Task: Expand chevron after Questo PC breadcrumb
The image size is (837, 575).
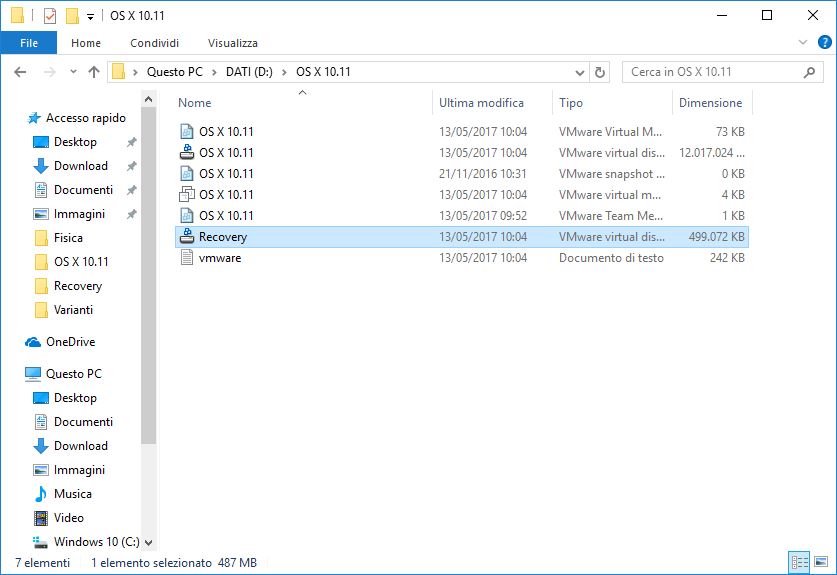Action: pos(214,72)
